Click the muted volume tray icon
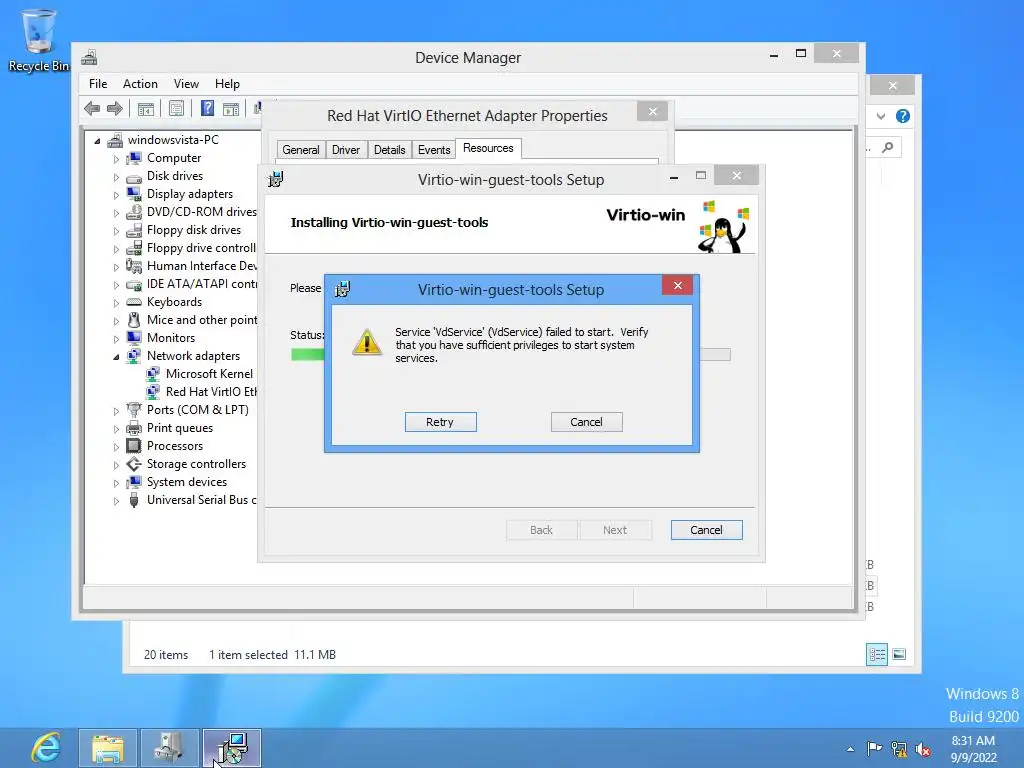Image resolution: width=1024 pixels, height=768 pixels. coord(923,749)
